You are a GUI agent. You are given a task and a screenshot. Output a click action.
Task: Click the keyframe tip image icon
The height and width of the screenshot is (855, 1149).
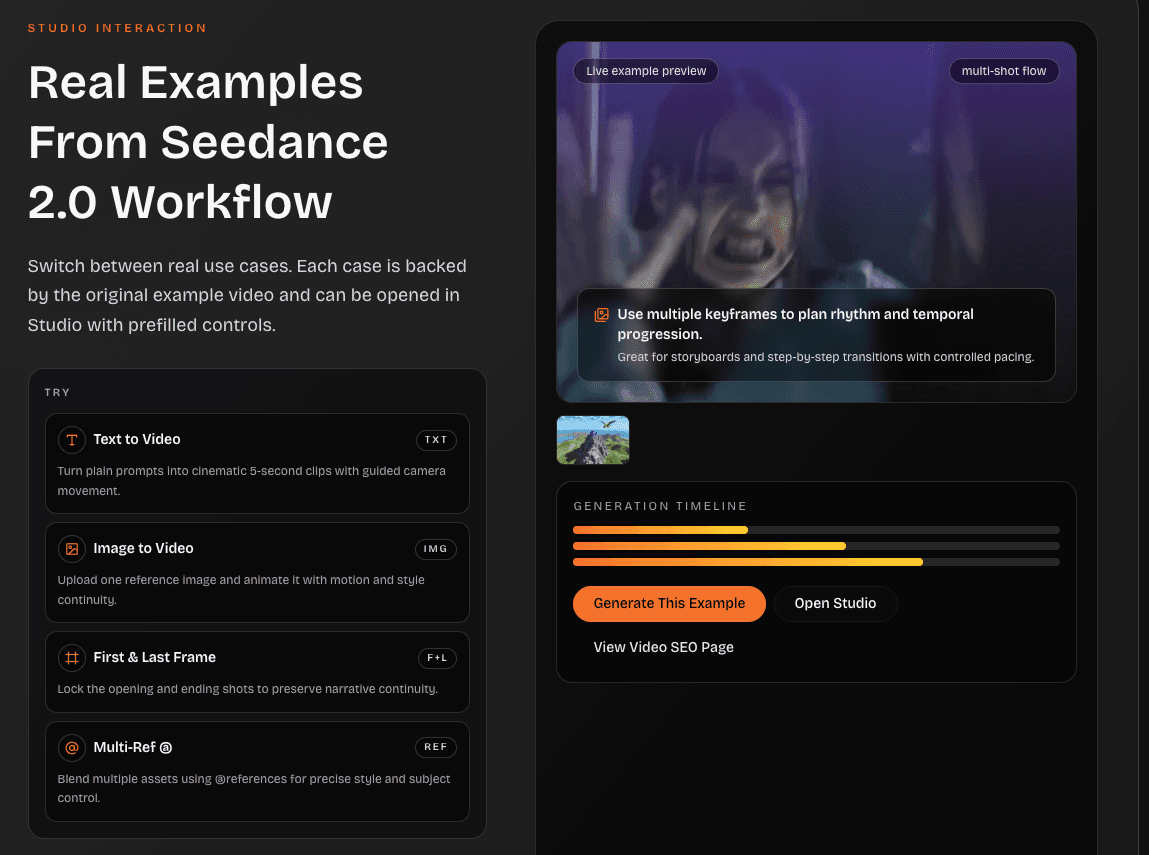(x=601, y=314)
